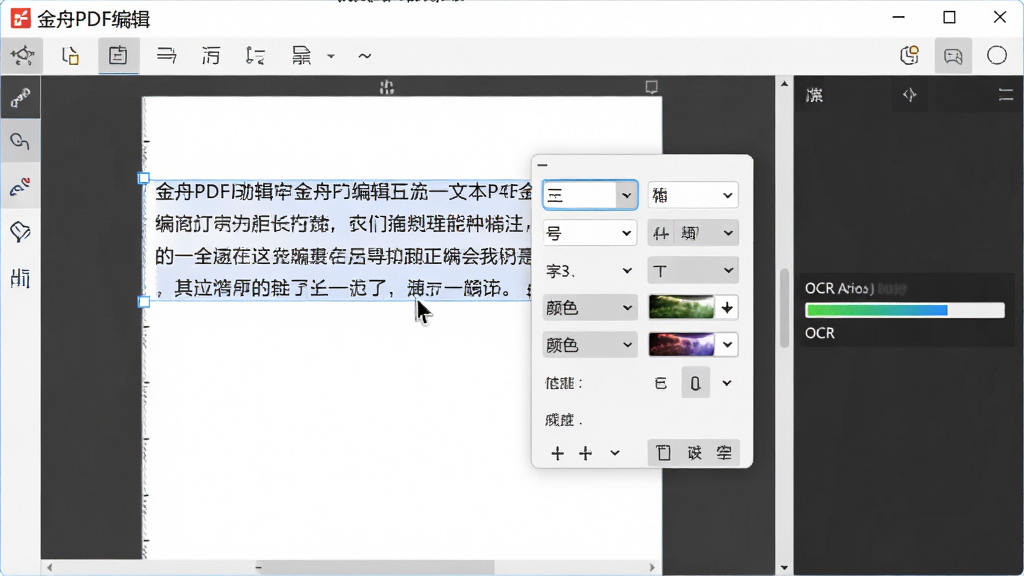Click the icon with orange badge at top right
This screenshot has height=576, width=1024.
[x=909, y=56]
